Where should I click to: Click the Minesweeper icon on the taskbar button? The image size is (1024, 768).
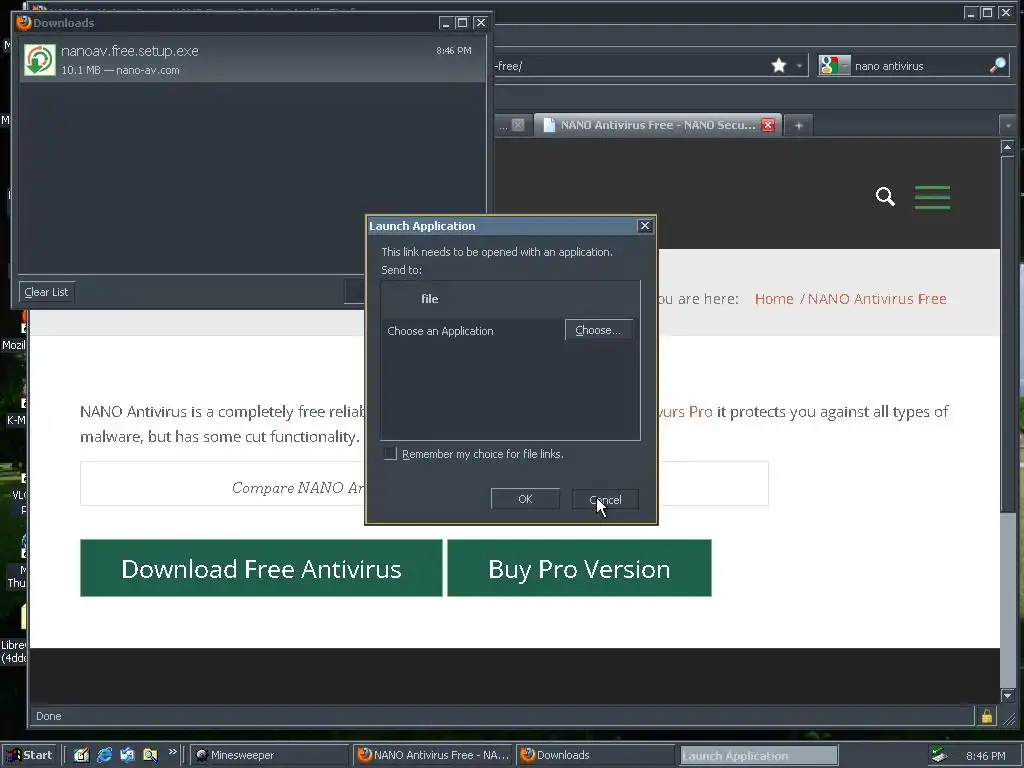click(202, 755)
